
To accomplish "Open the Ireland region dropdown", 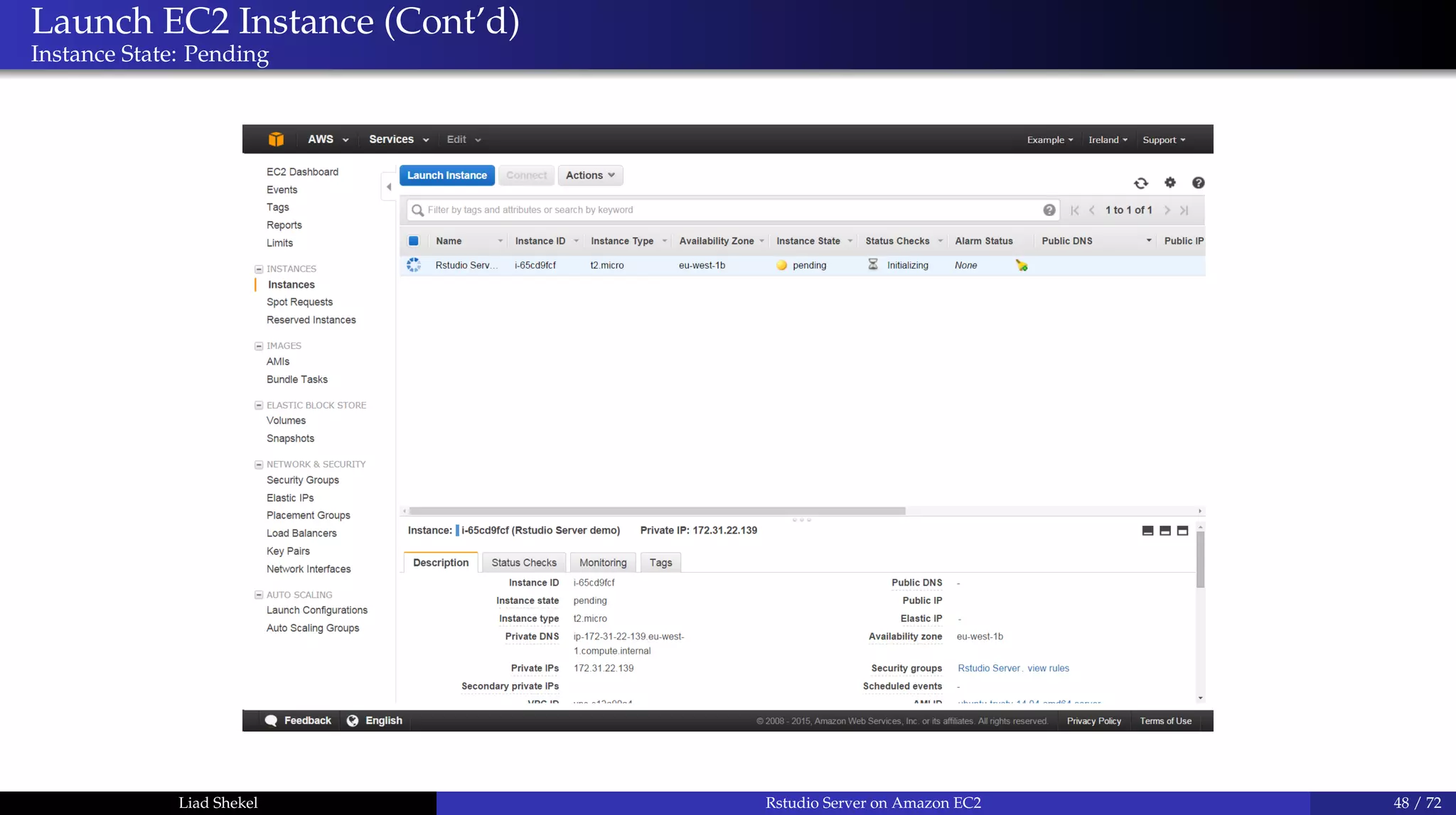I will [1108, 140].
